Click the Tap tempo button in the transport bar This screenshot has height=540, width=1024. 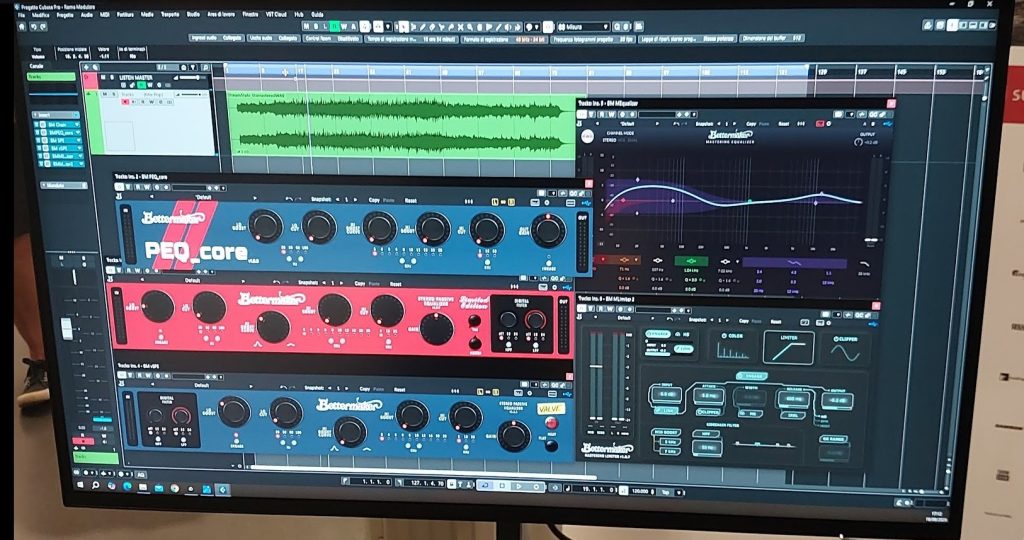[665, 491]
